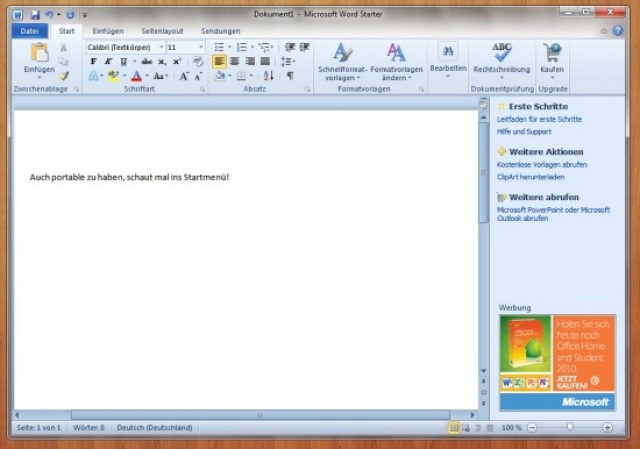Click the 100 % zoom level
This screenshot has width=640, height=449.
tap(511, 428)
